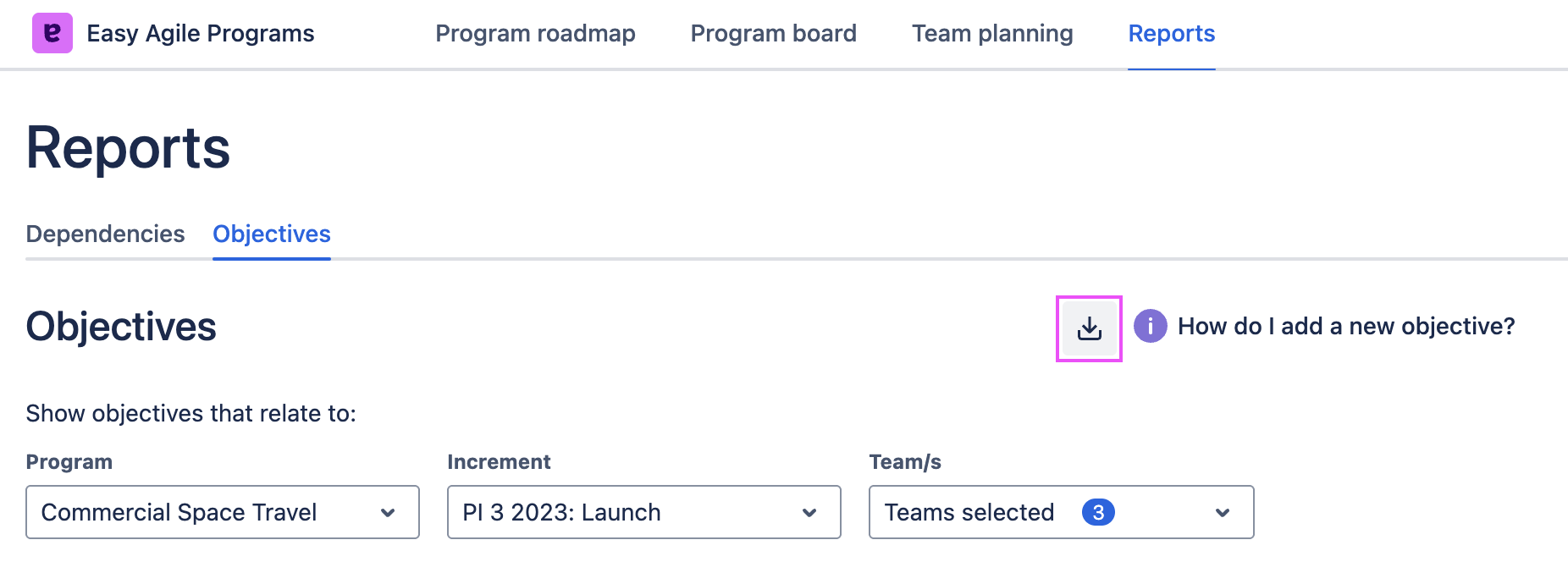Select the chevron on the Program dropdown
This screenshot has width=1568, height=562.
click(389, 512)
